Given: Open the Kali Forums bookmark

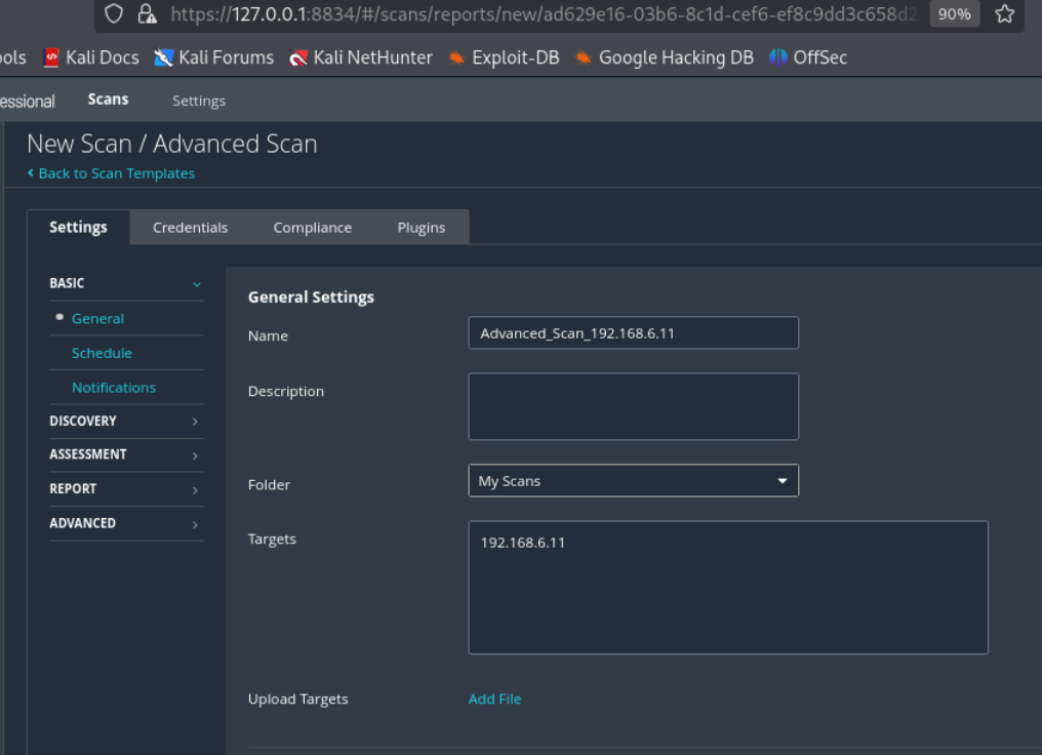Looking at the screenshot, I should 214,58.
